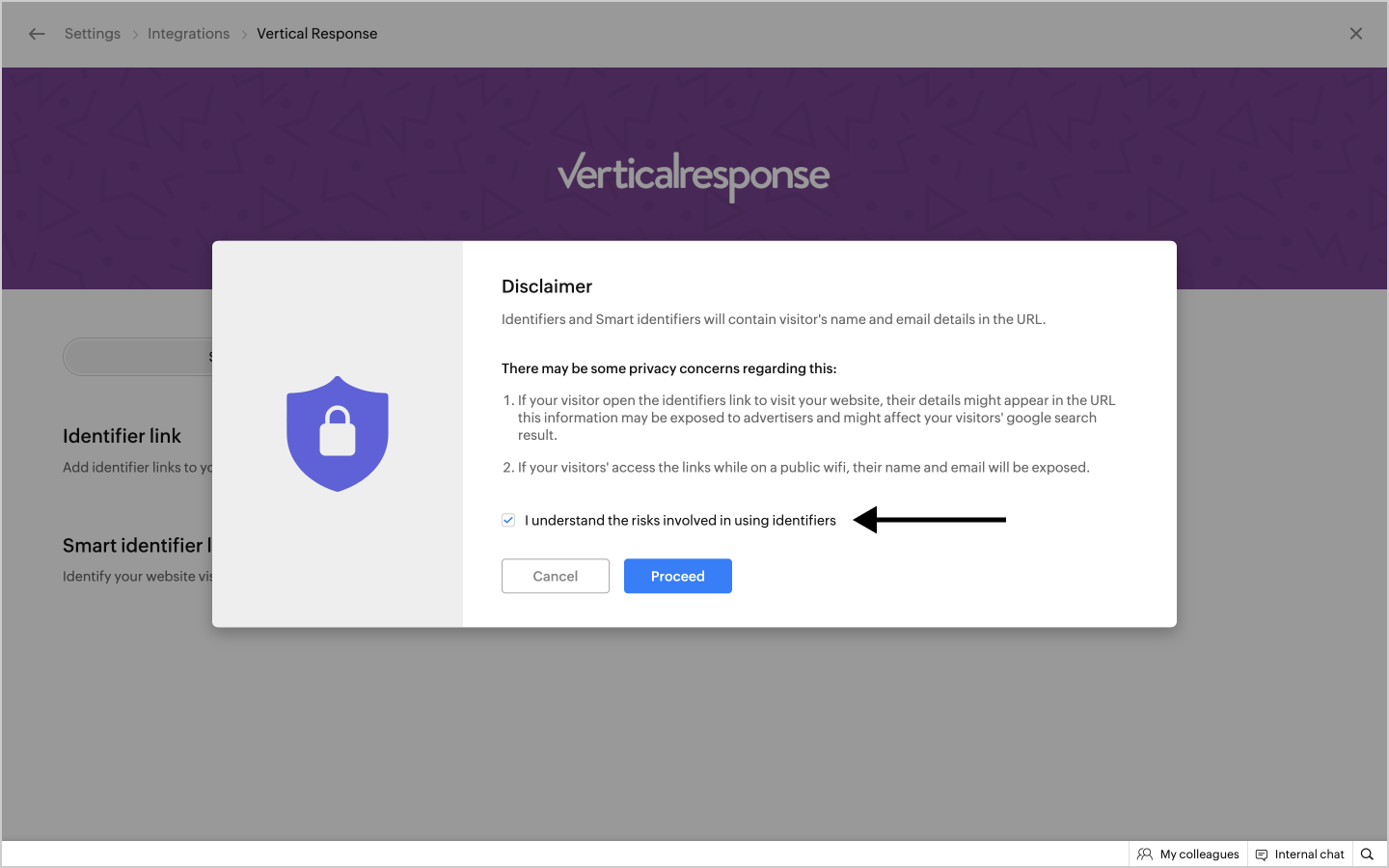Open Internal chat from bottom bar
The image size is (1389, 868).
pyautogui.click(x=1299, y=854)
